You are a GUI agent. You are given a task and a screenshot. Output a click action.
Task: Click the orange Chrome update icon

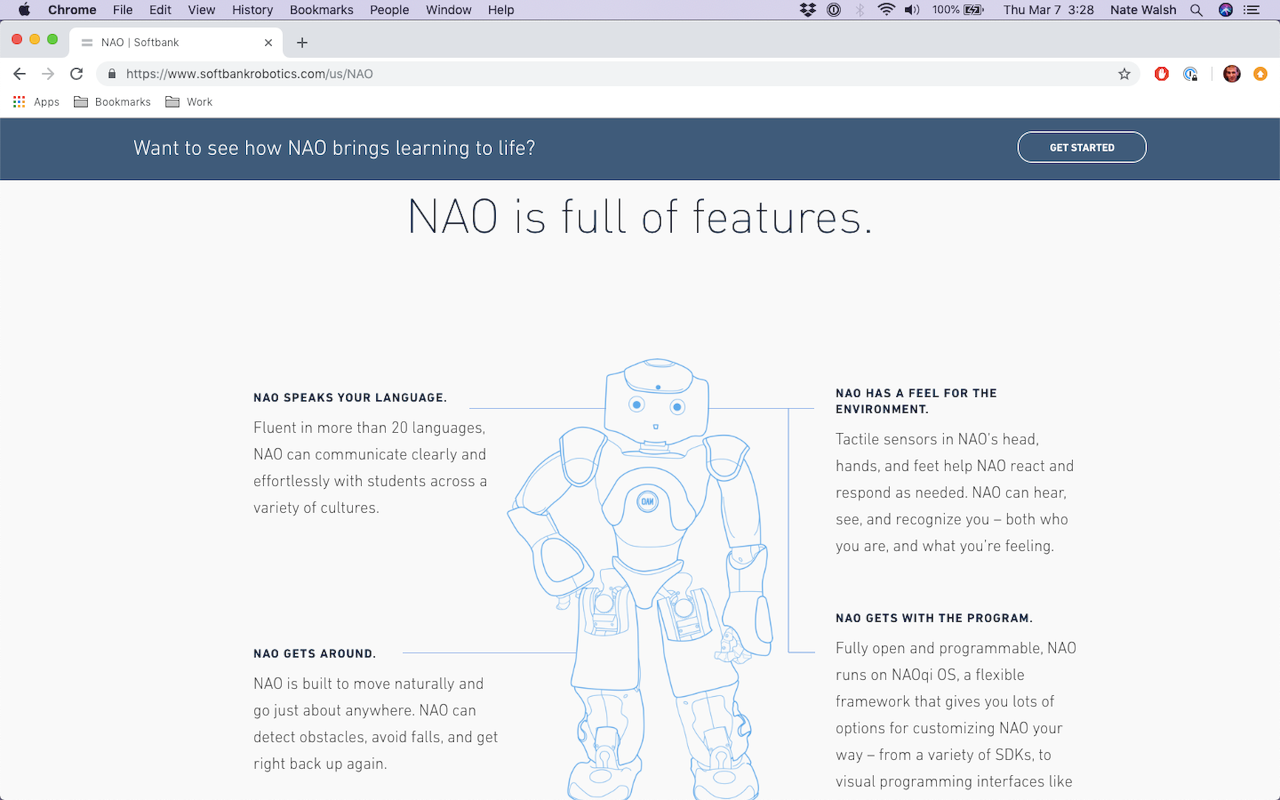click(x=1260, y=74)
